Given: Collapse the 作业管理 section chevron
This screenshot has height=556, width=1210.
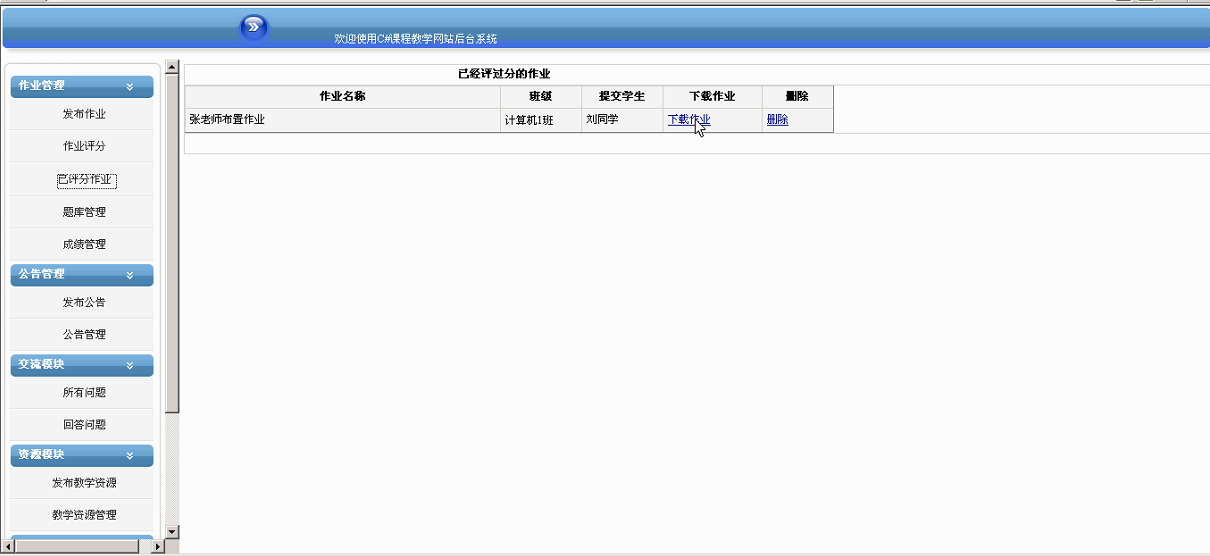Looking at the screenshot, I should click(x=130, y=87).
